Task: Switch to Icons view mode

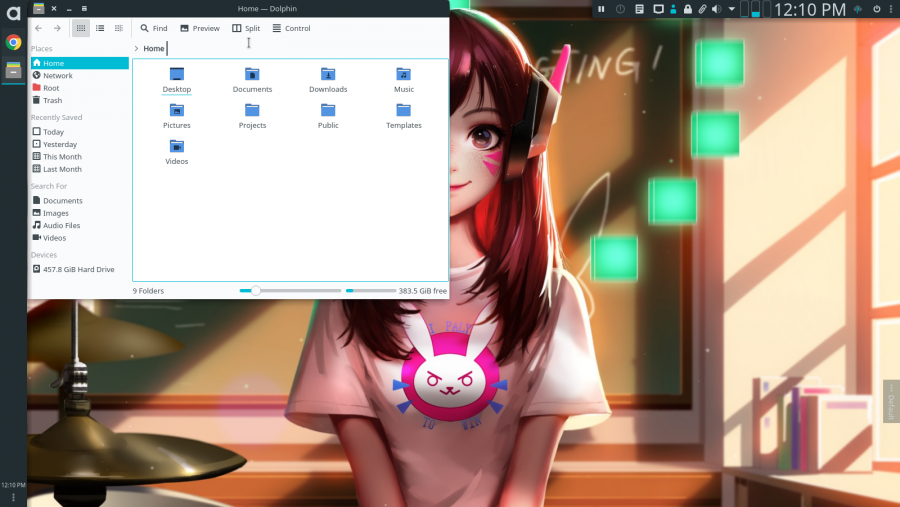Action: click(x=81, y=28)
